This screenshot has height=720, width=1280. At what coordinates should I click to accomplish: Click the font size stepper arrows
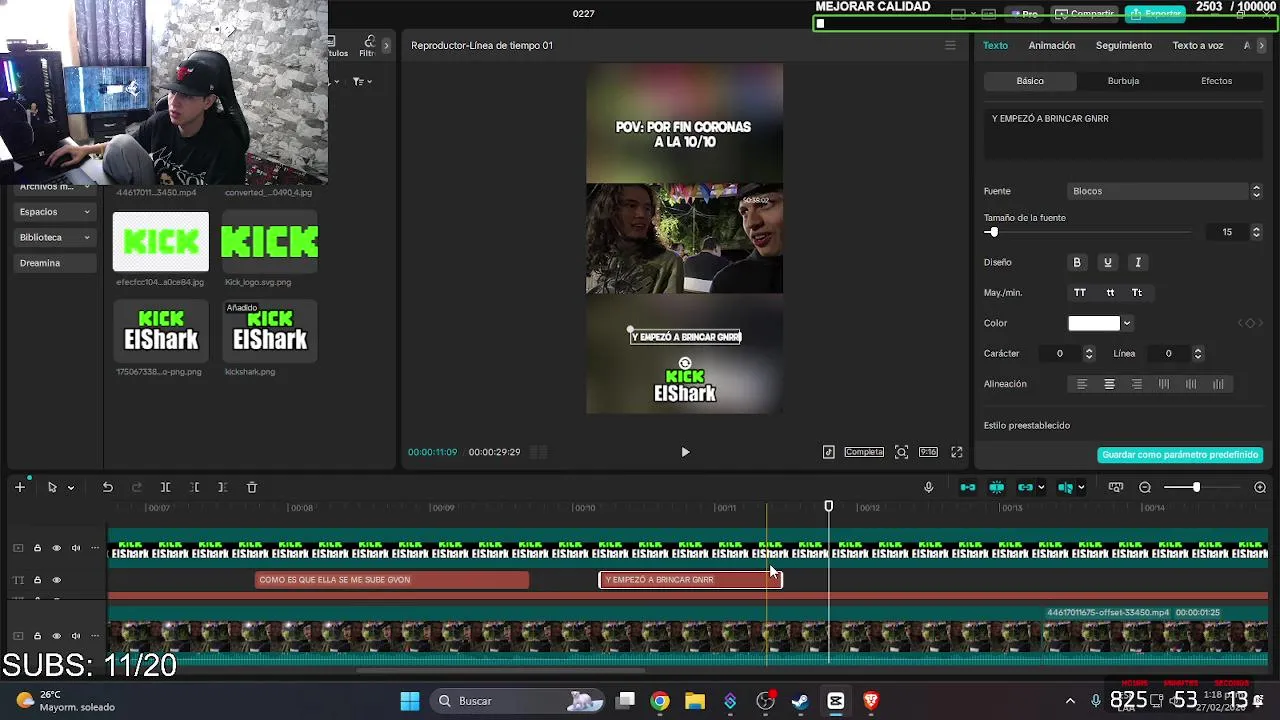pos(1256,232)
